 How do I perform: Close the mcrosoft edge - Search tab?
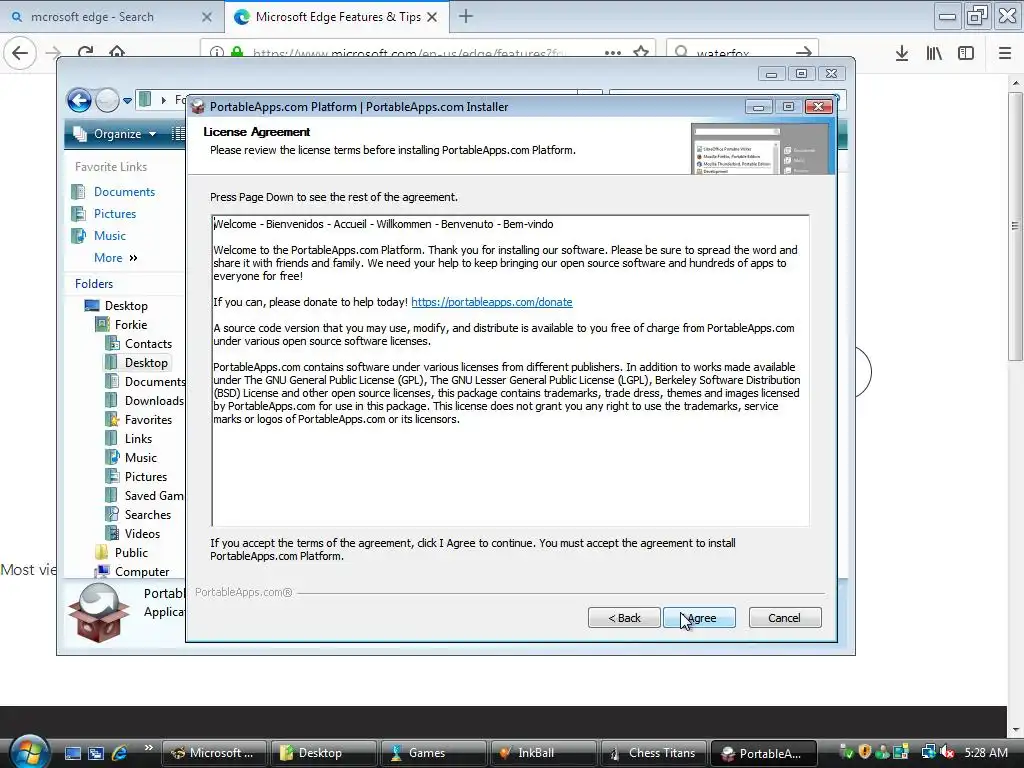(206, 17)
